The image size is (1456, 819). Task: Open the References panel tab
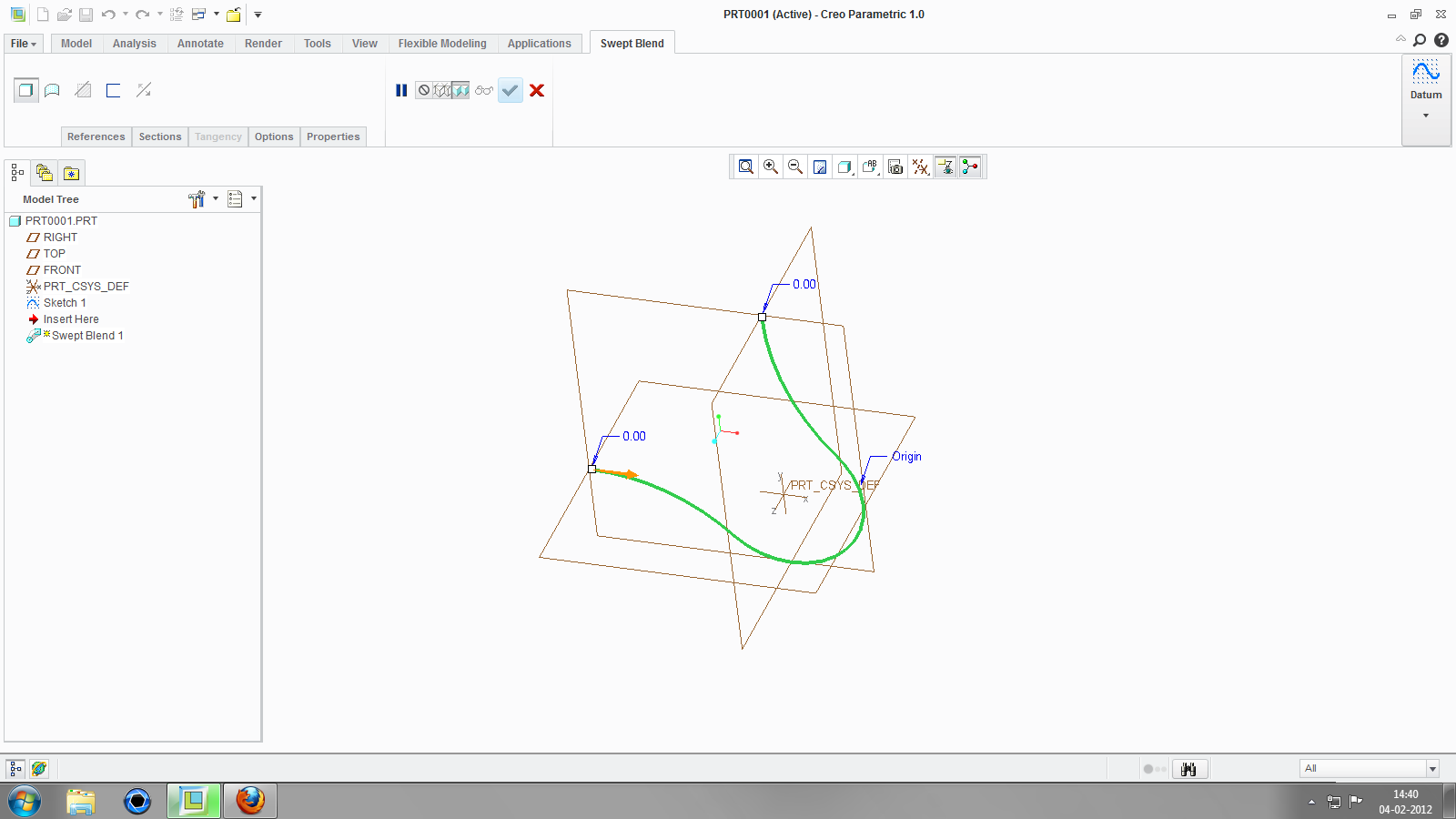96,136
